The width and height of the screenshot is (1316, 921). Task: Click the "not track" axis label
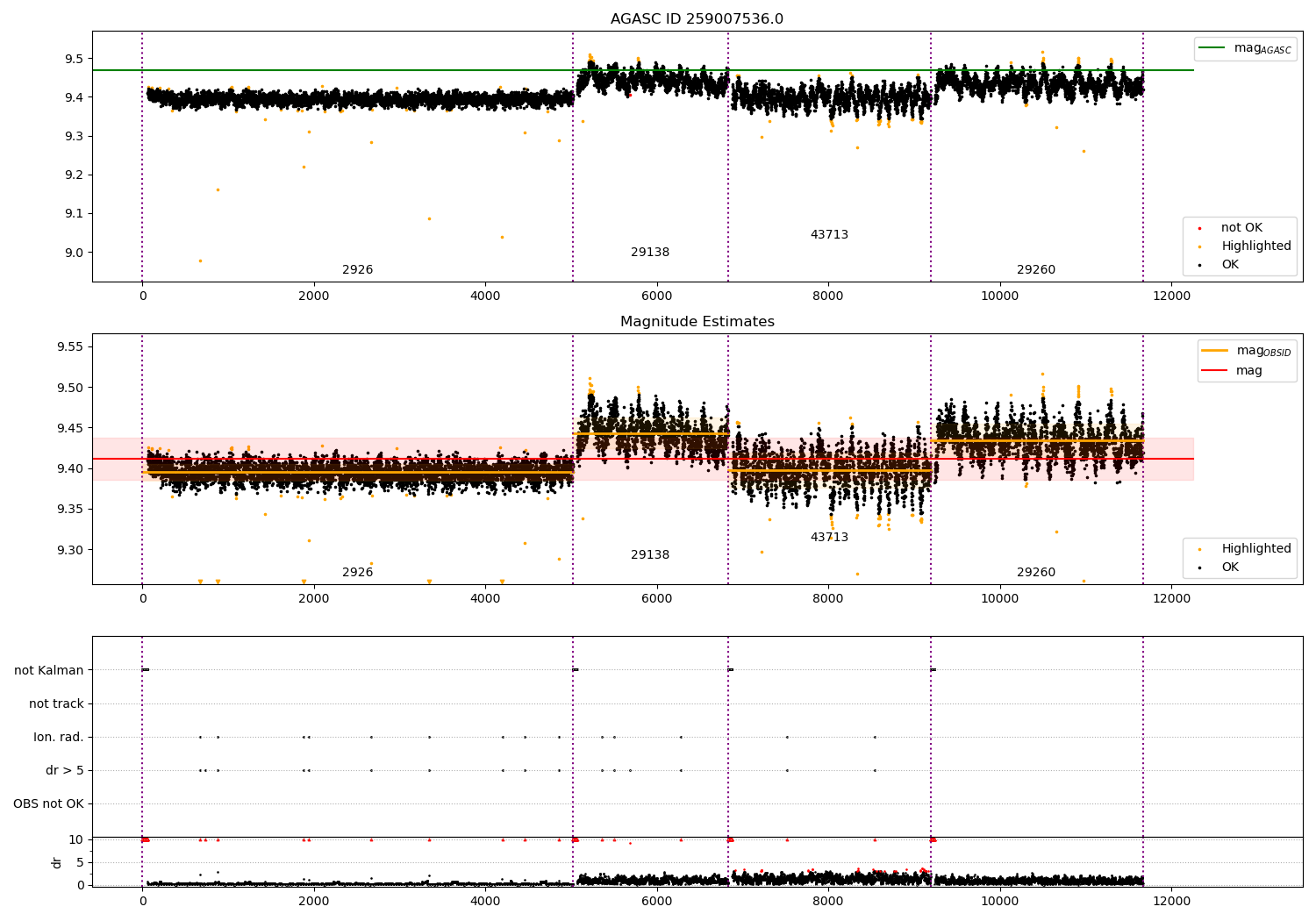click(56, 703)
